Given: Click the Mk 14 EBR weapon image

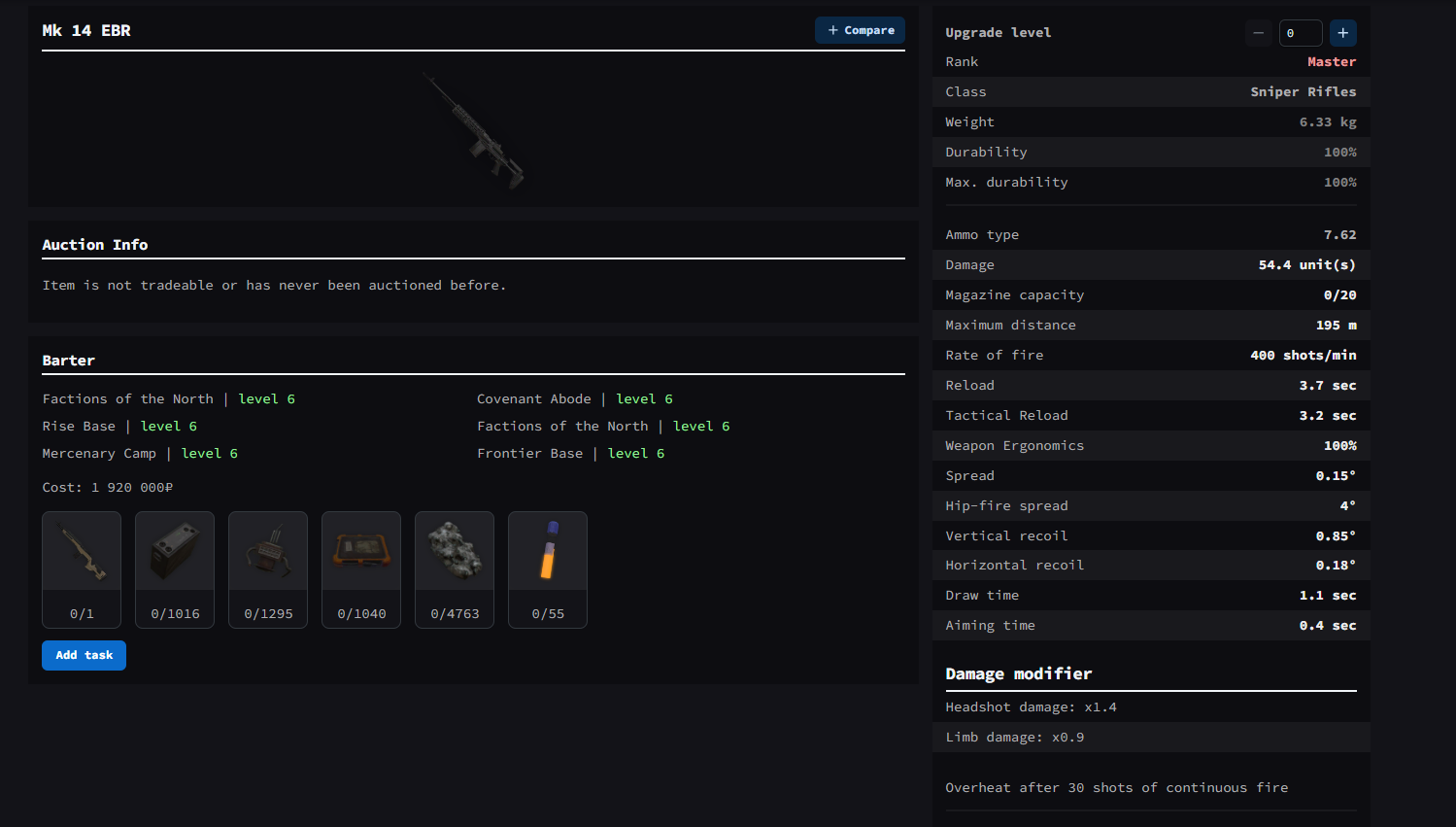Looking at the screenshot, I should click(474, 129).
